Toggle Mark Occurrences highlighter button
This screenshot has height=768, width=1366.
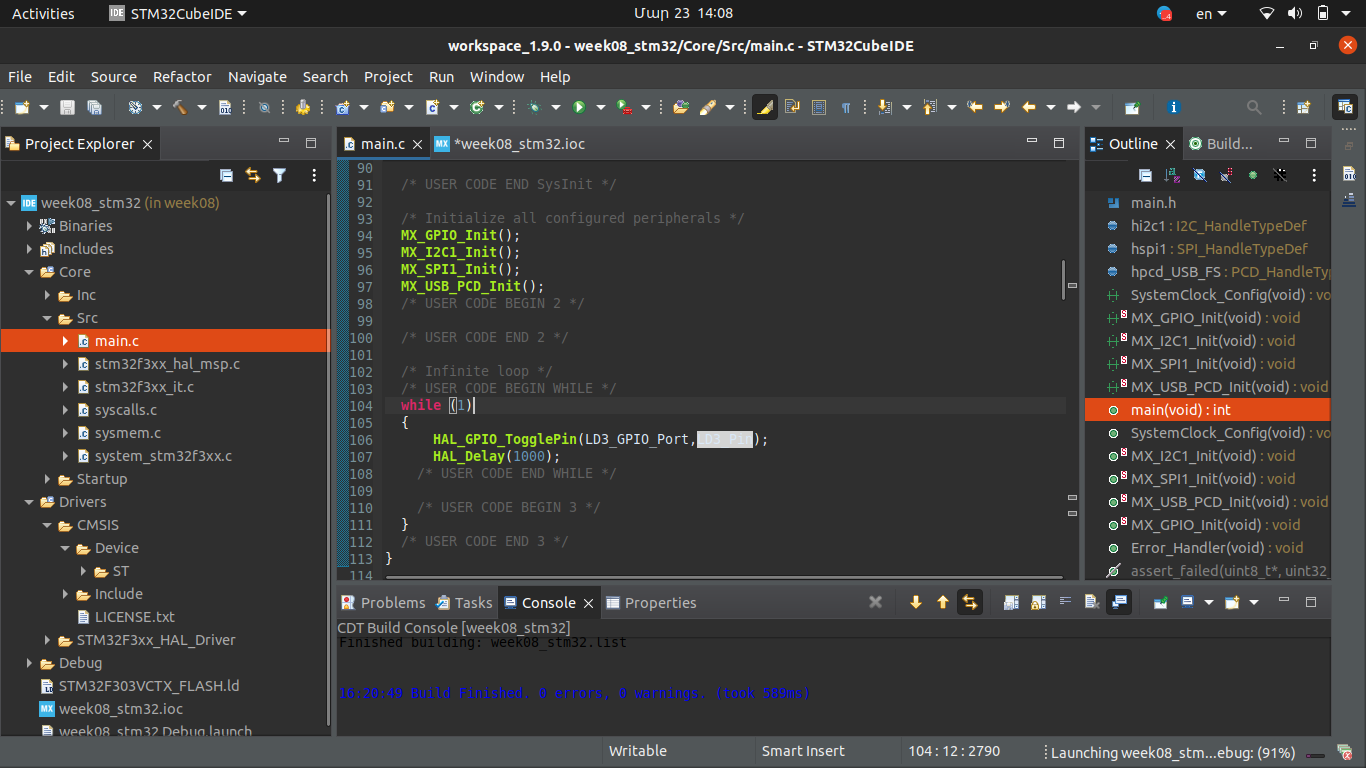[x=764, y=107]
